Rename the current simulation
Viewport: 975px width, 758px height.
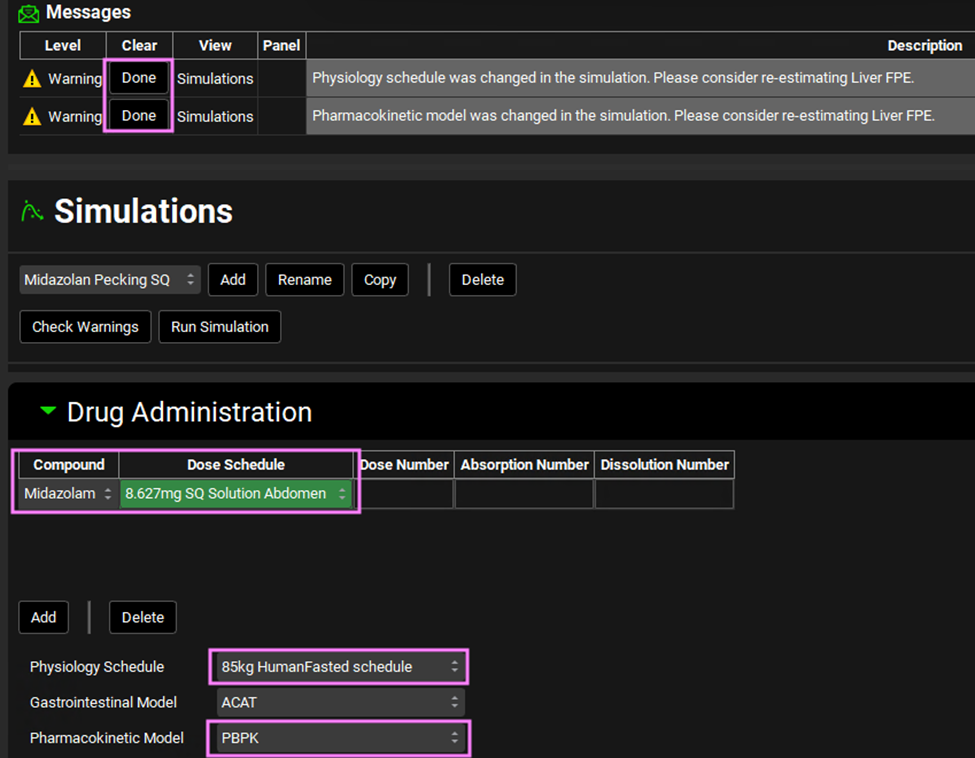(x=305, y=280)
